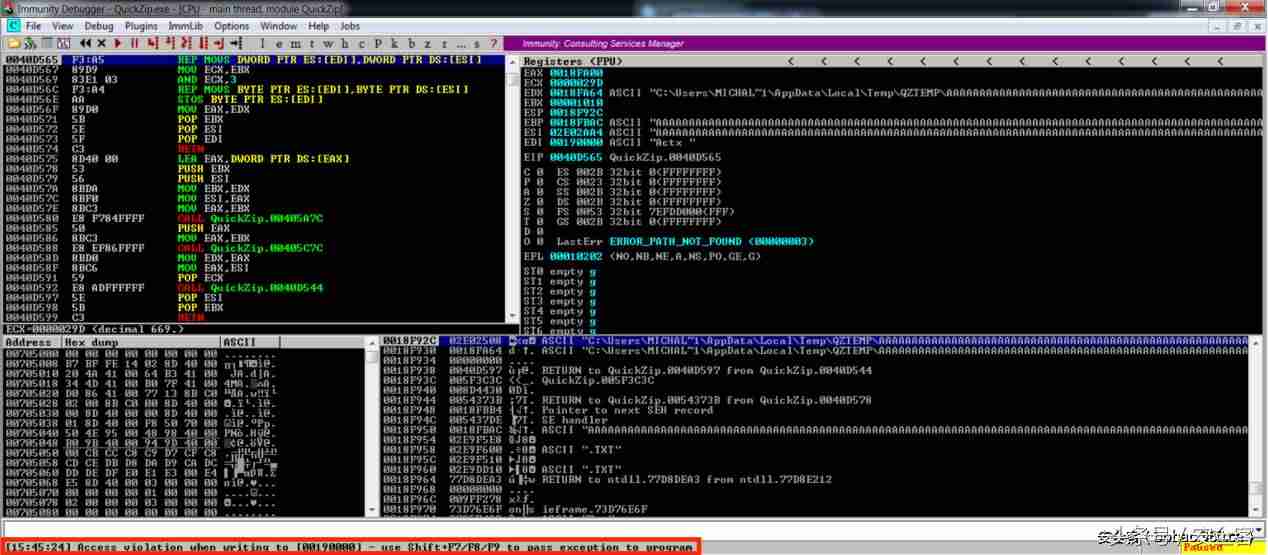This screenshot has height=555, width=1268.
Task: Open help with red question mark icon
Action: pyautogui.click(x=493, y=43)
